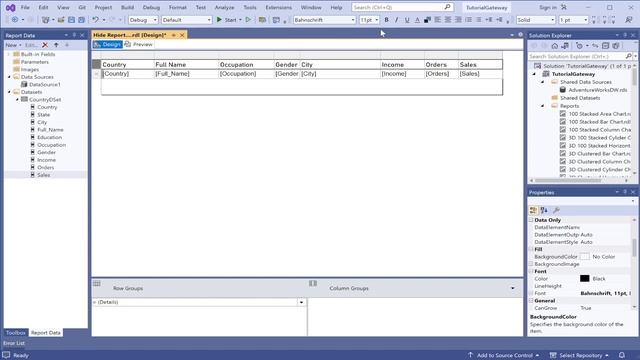The image size is (640, 360).
Task: Select Alphabetical sort in Properties panel
Action: tap(544, 210)
